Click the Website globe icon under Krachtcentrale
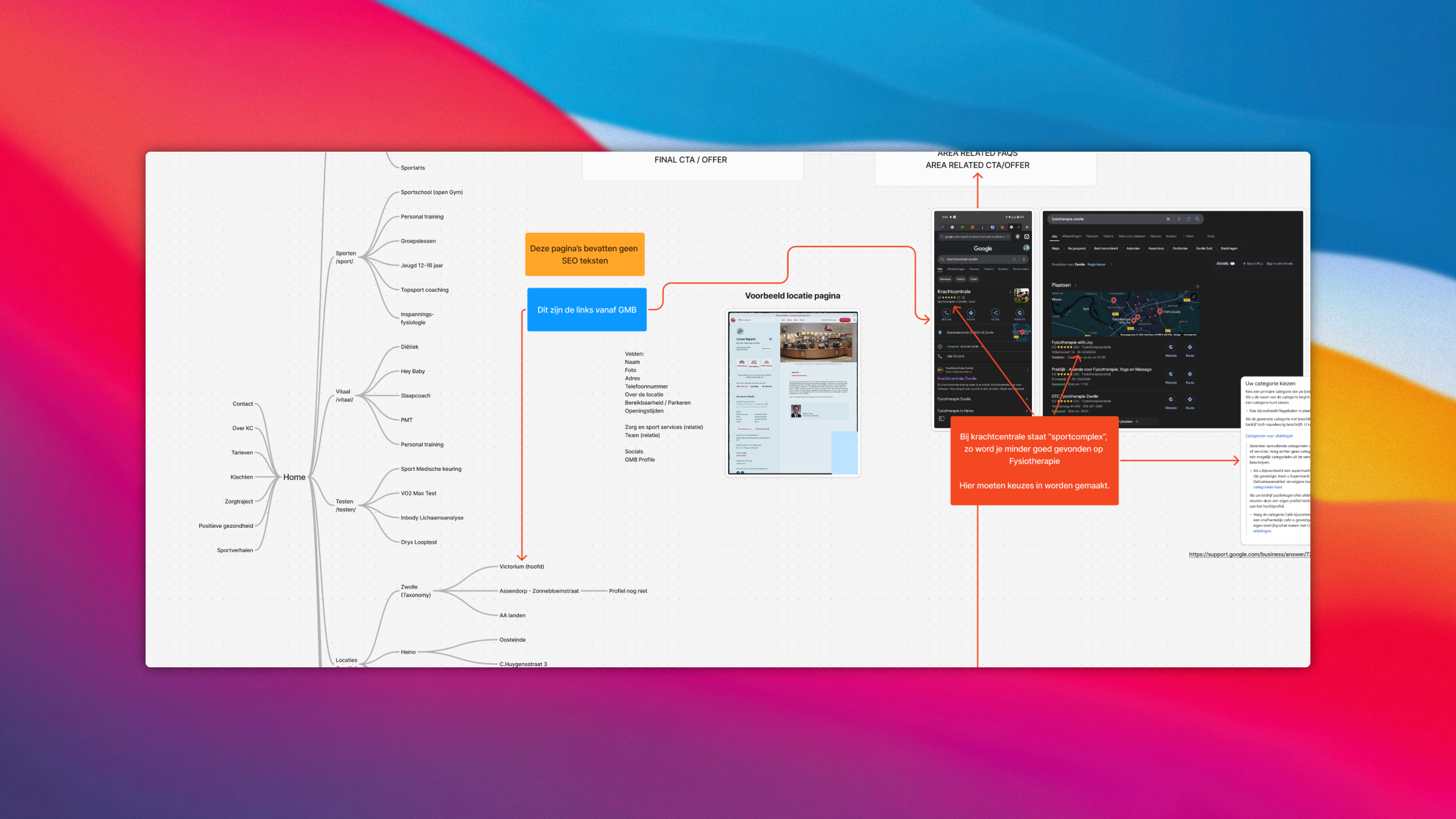This screenshot has width=1456, height=819. 1020,313
